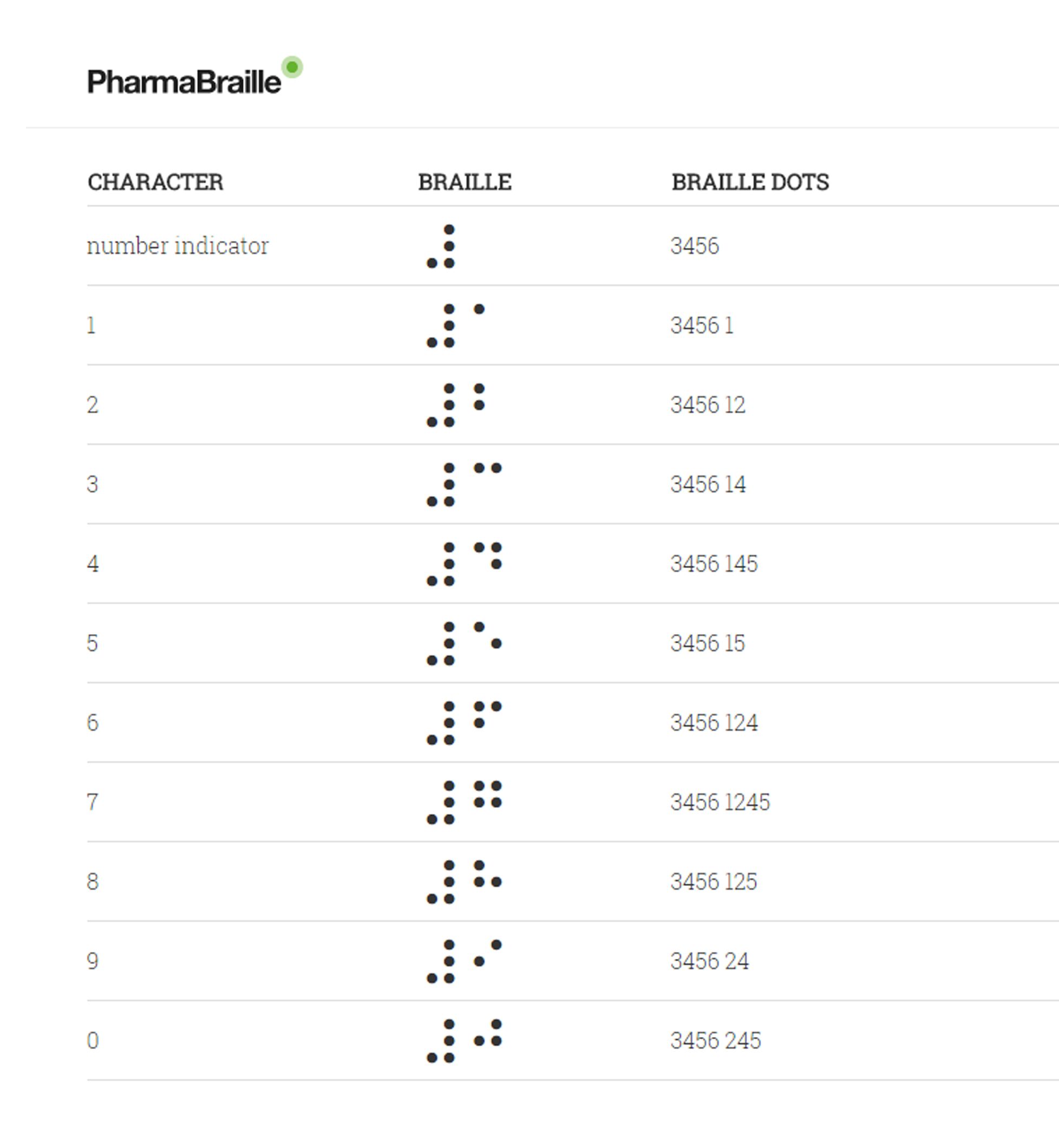Click the "number indicator" text label
Screen dimensions: 1059x1148
click(x=178, y=246)
